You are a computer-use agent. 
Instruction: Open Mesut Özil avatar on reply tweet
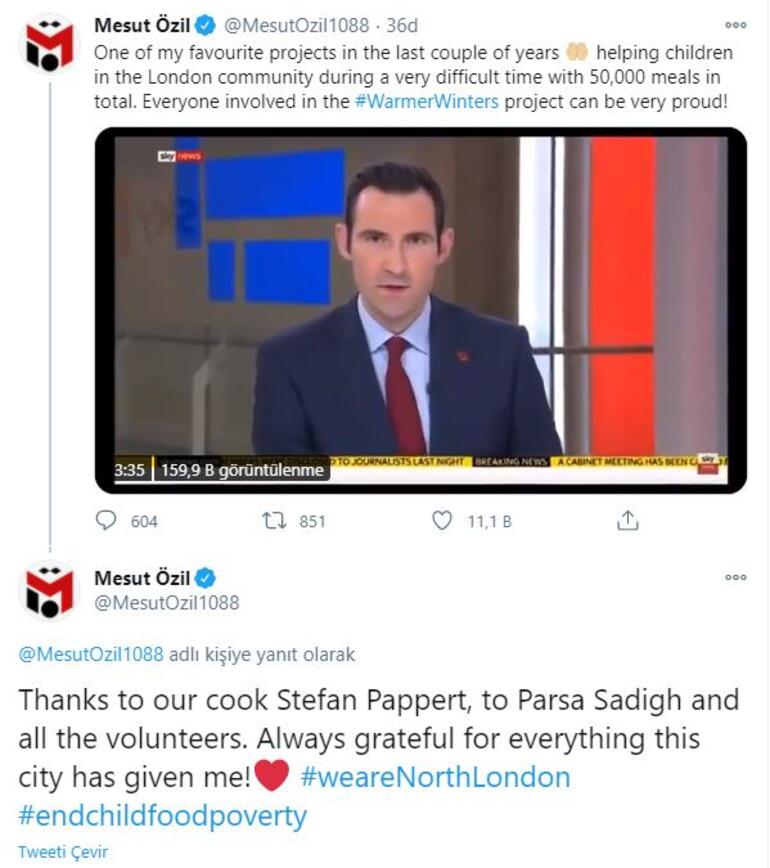(49, 591)
